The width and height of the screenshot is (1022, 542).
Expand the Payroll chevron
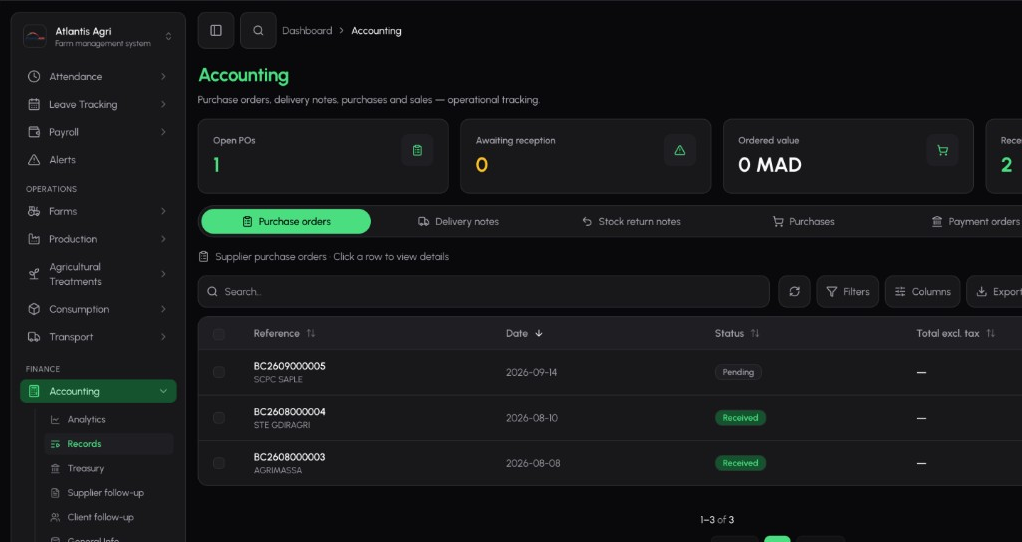coord(163,132)
